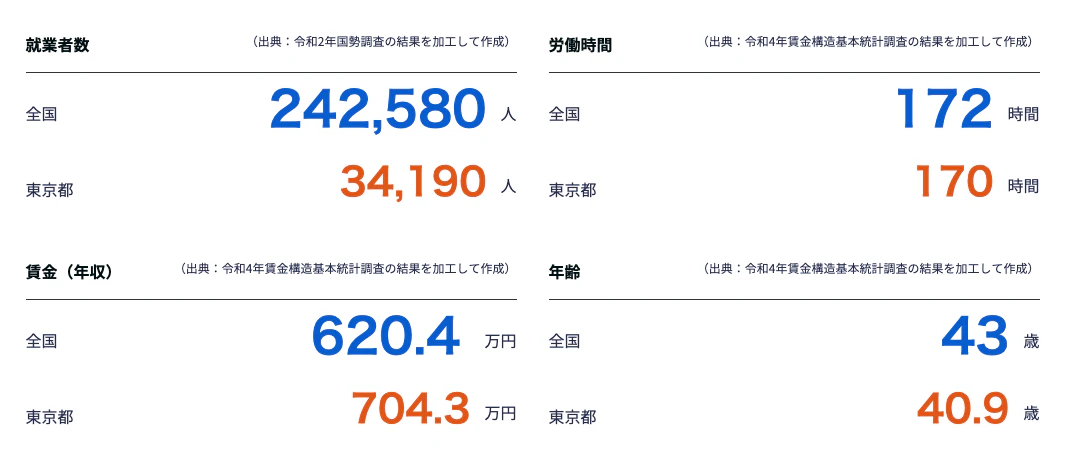Click the source note beside 賃金（年収）
This screenshot has height=459, width=1090.
[345, 269]
